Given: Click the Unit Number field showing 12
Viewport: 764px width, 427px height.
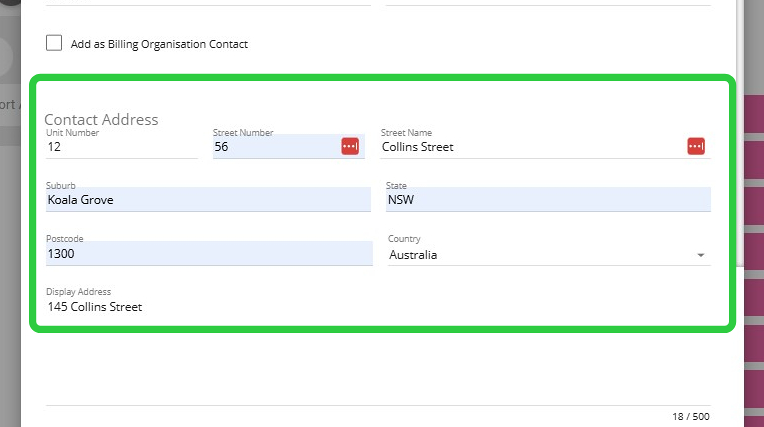Looking at the screenshot, I should [x=120, y=147].
